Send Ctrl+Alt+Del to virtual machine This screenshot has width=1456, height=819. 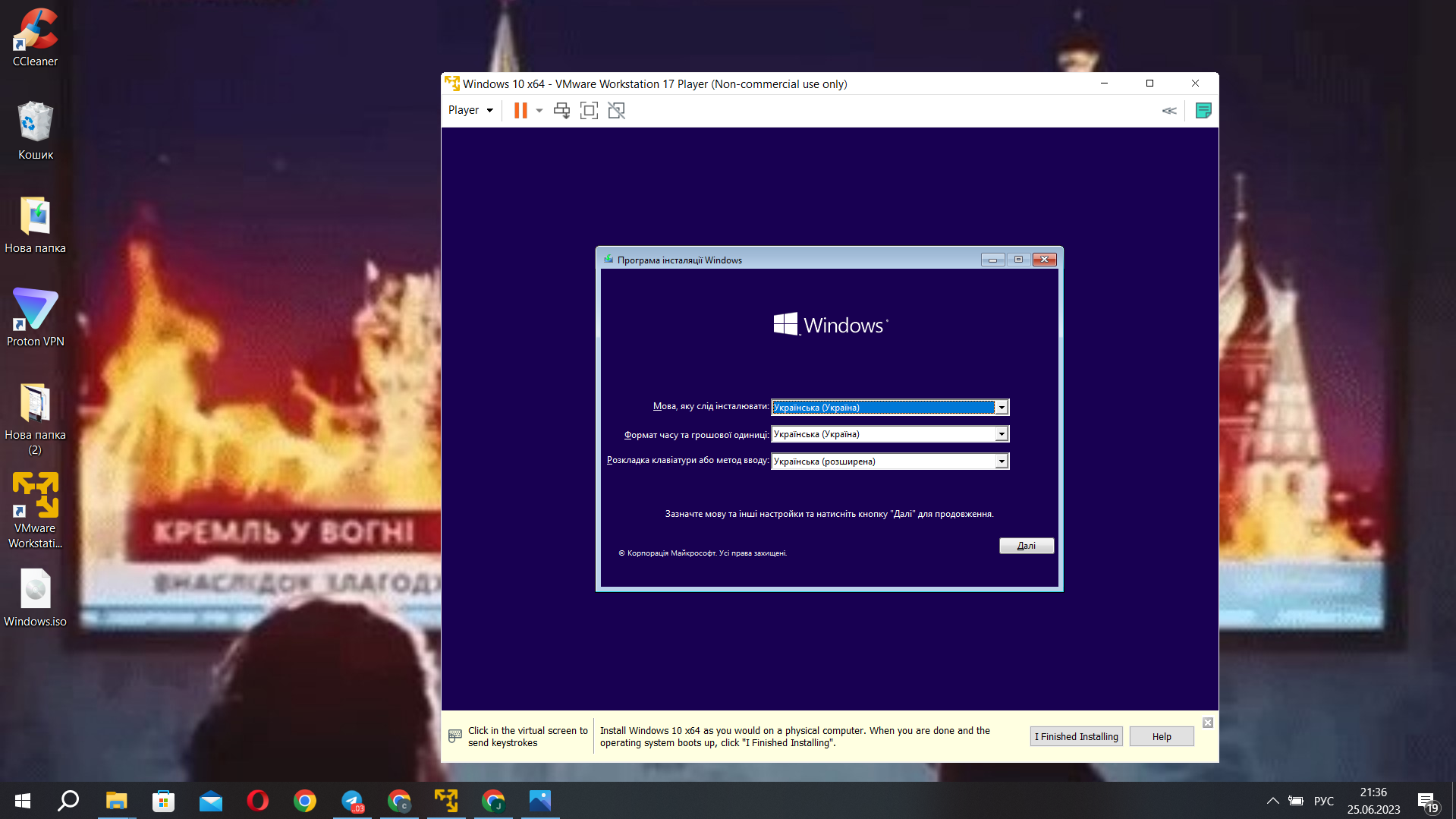pyautogui.click(x=561, y=111)
